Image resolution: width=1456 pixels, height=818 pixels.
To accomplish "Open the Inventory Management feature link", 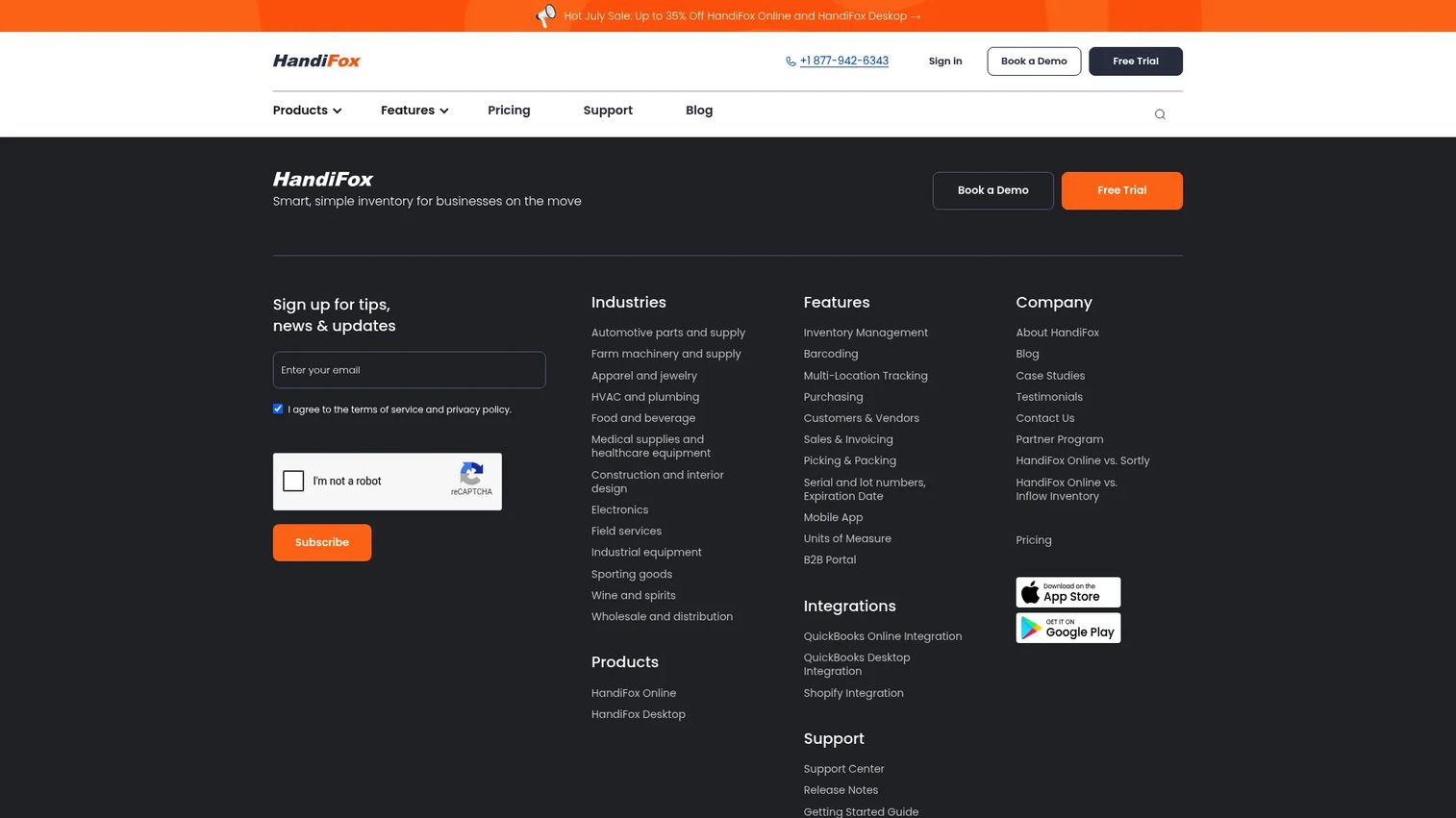I will (x=866, y=333).
